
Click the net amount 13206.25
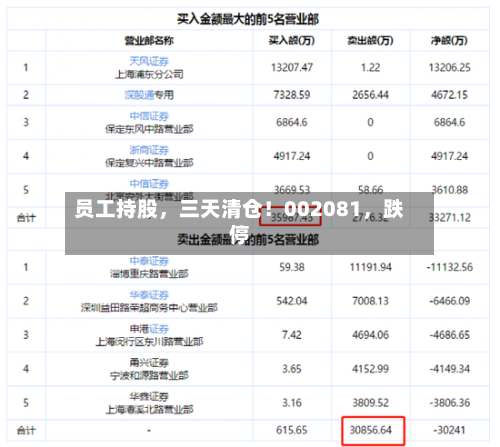coord(449,68)
